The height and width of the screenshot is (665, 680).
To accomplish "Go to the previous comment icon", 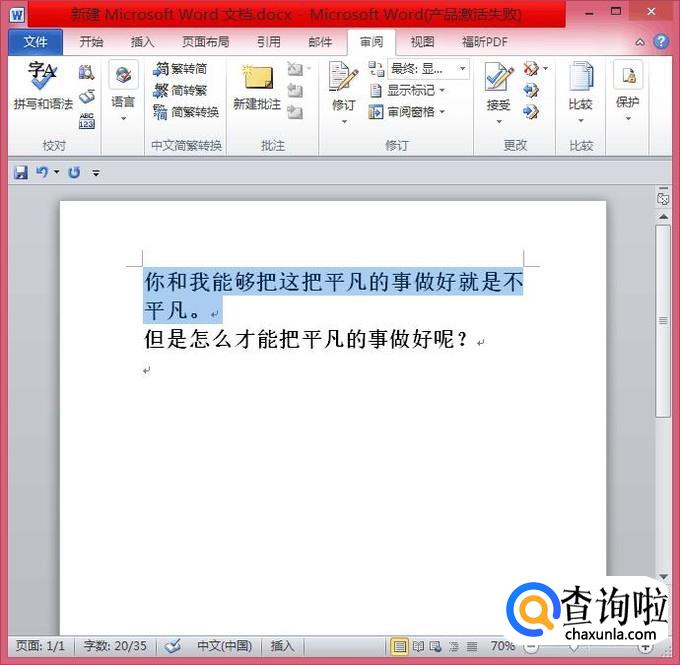I will (295, 91).
